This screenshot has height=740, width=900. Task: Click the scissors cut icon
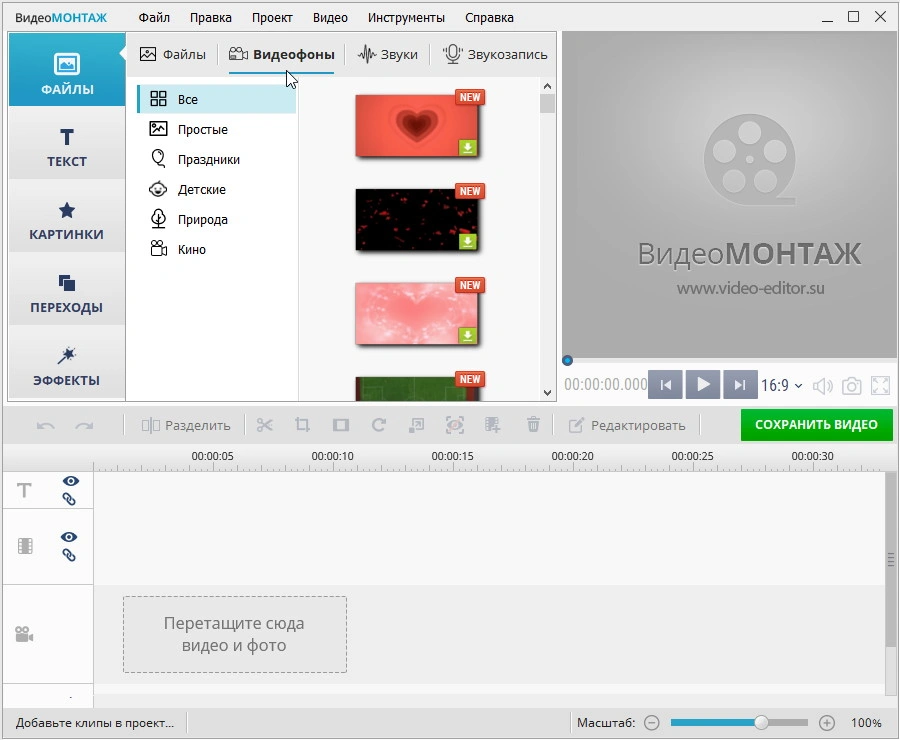pyautogui.click(x=265, y=425)
